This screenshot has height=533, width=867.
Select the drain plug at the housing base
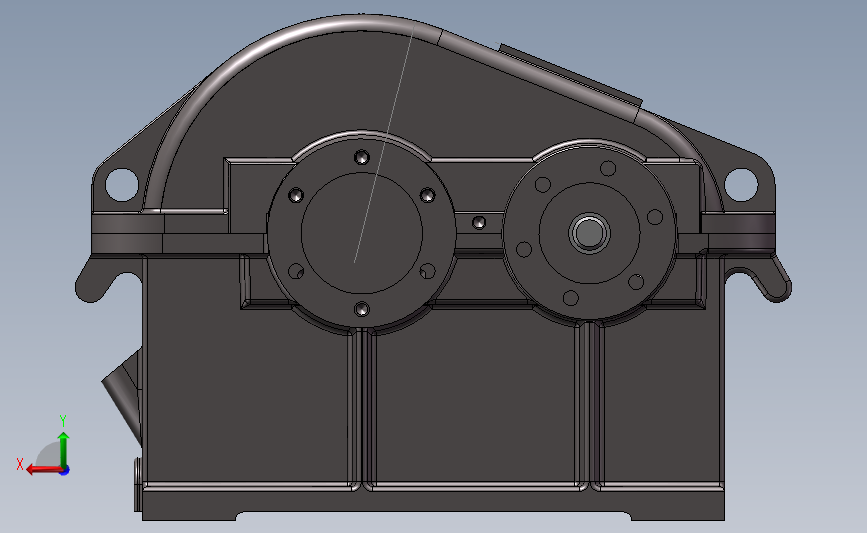pos(138,484)
